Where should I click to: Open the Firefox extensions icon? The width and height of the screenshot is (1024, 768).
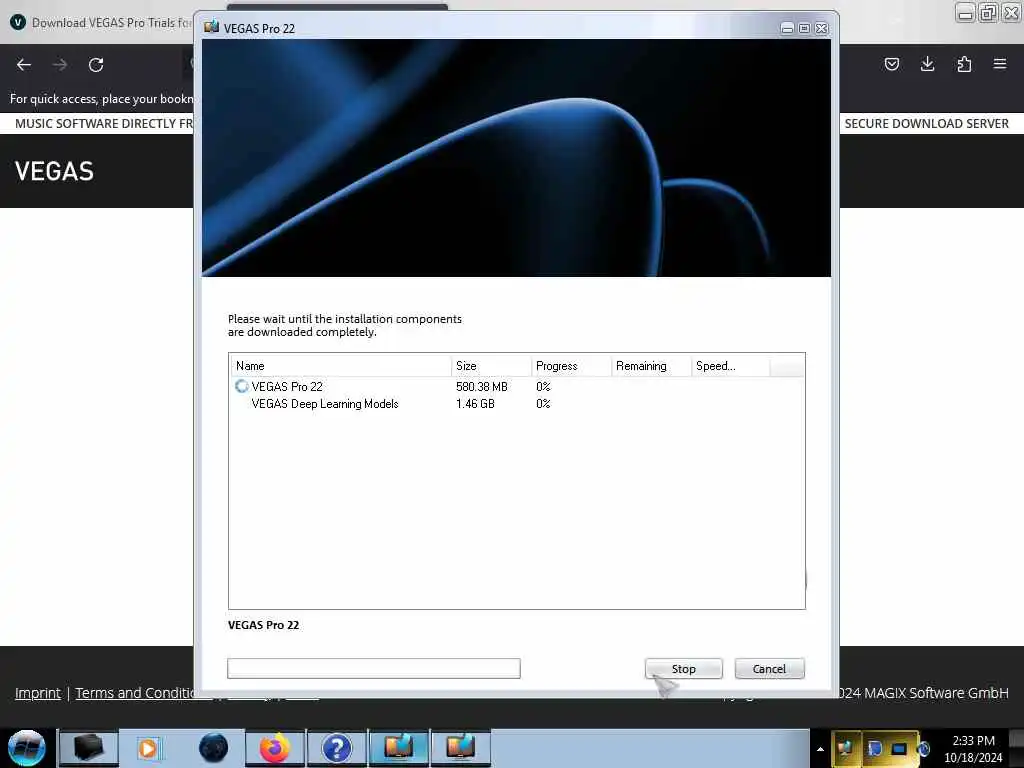(964, 64)
